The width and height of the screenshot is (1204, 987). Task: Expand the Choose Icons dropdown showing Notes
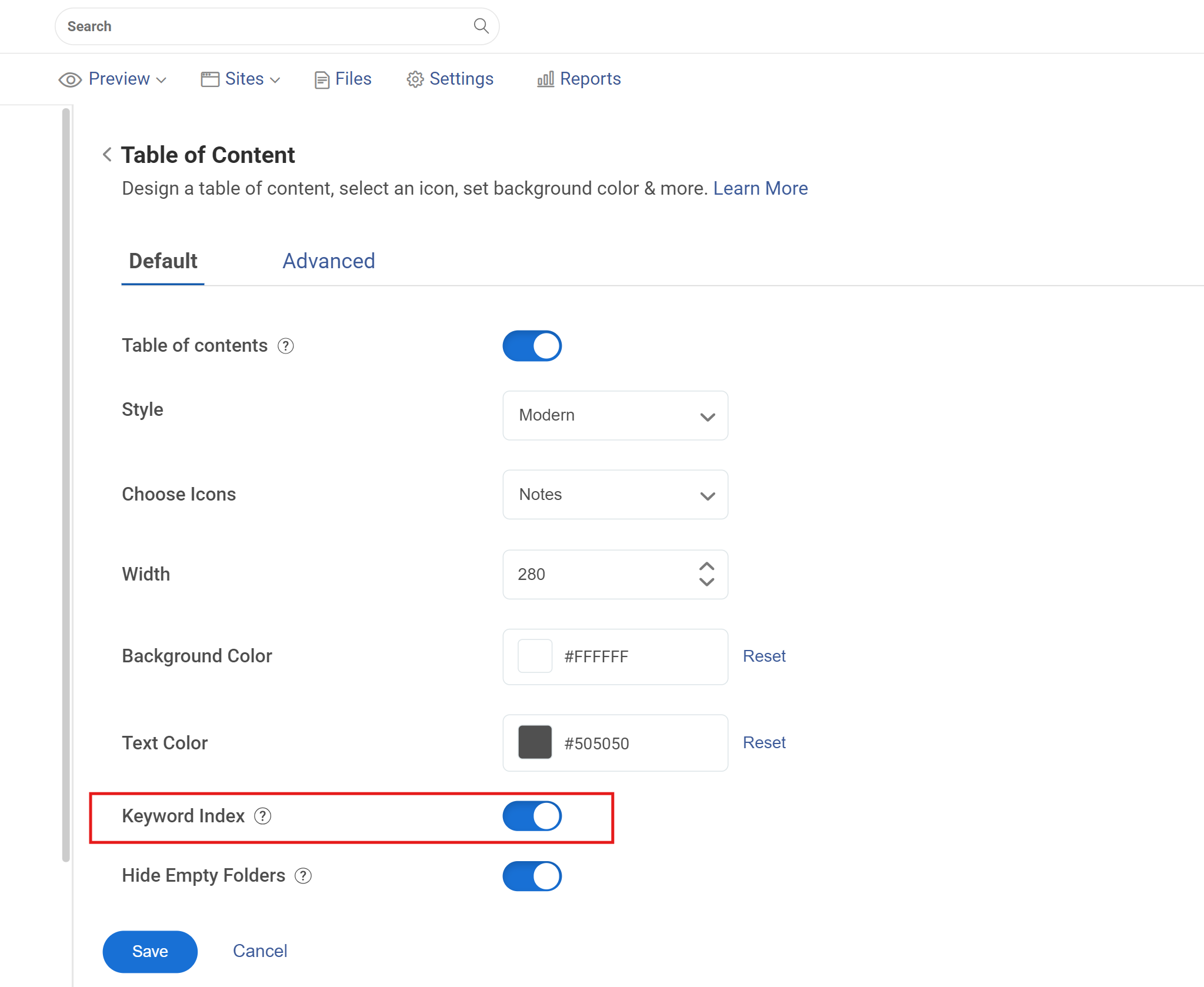coord(615,495)
